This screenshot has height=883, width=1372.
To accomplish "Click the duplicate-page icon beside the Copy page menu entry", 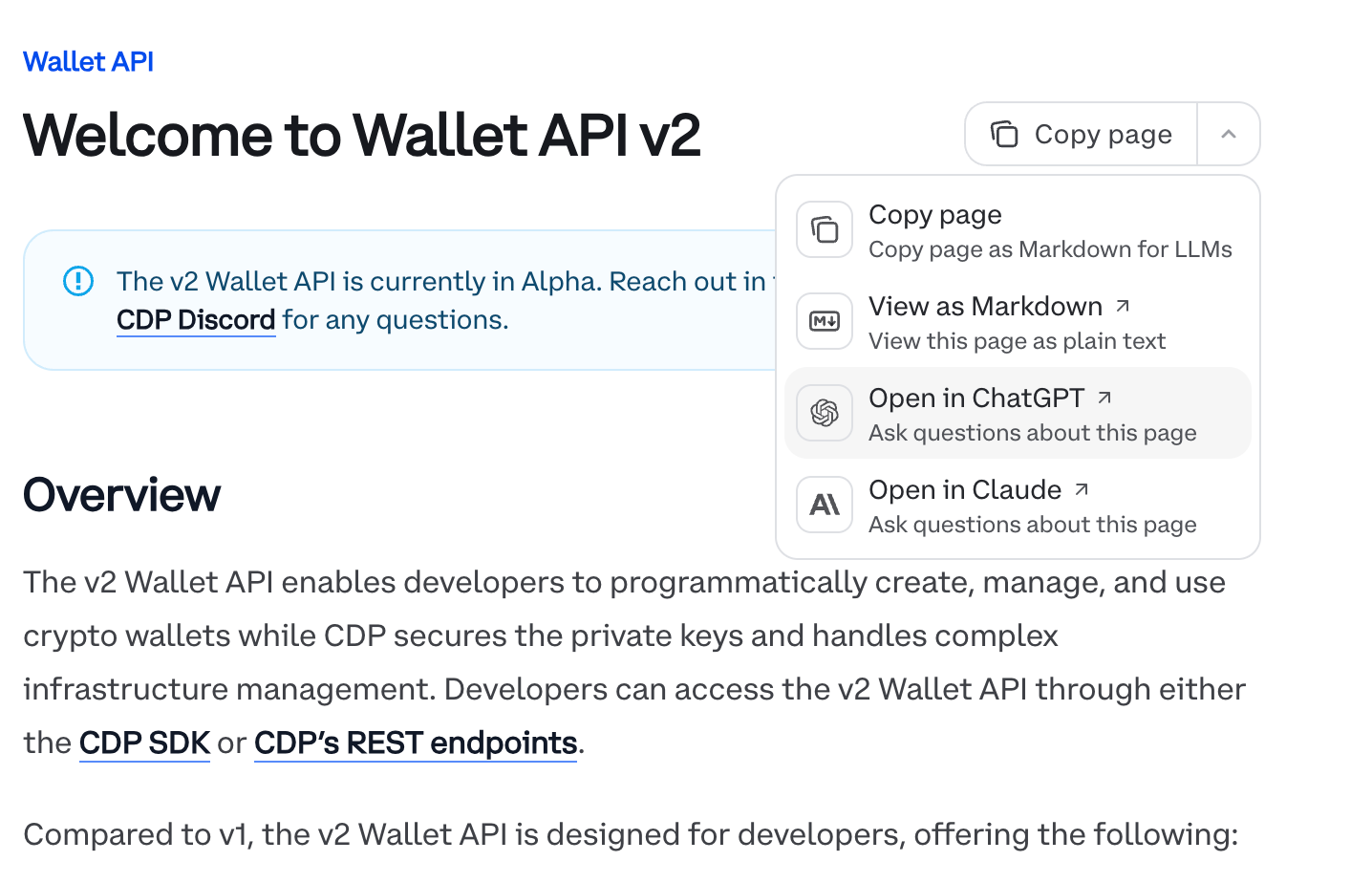I will pyautogui.click(x=824, y=229).
